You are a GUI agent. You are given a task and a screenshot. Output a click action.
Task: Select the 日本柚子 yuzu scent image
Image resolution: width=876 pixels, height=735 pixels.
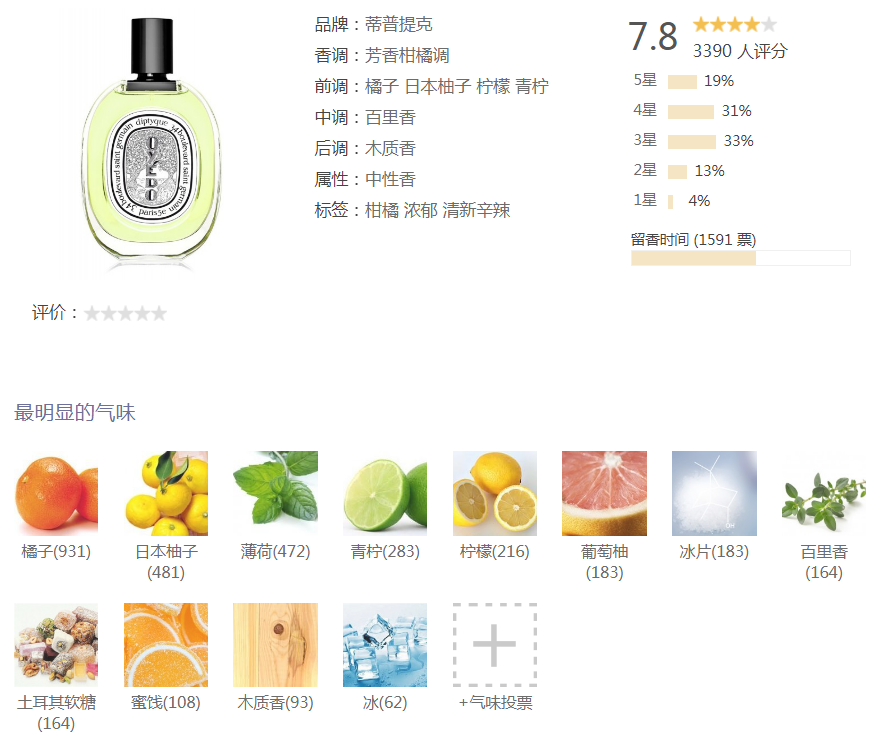[x=166, y=493]
